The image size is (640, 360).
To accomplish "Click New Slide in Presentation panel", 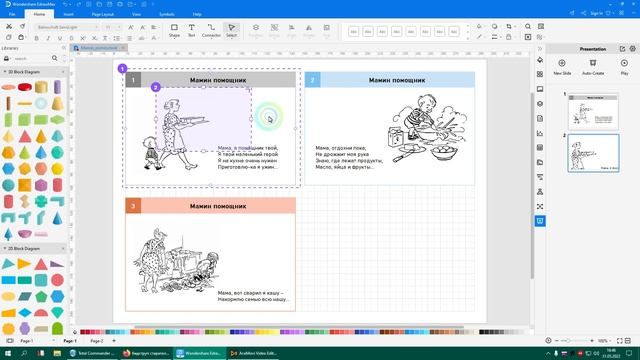I will [x=562, y=67].
